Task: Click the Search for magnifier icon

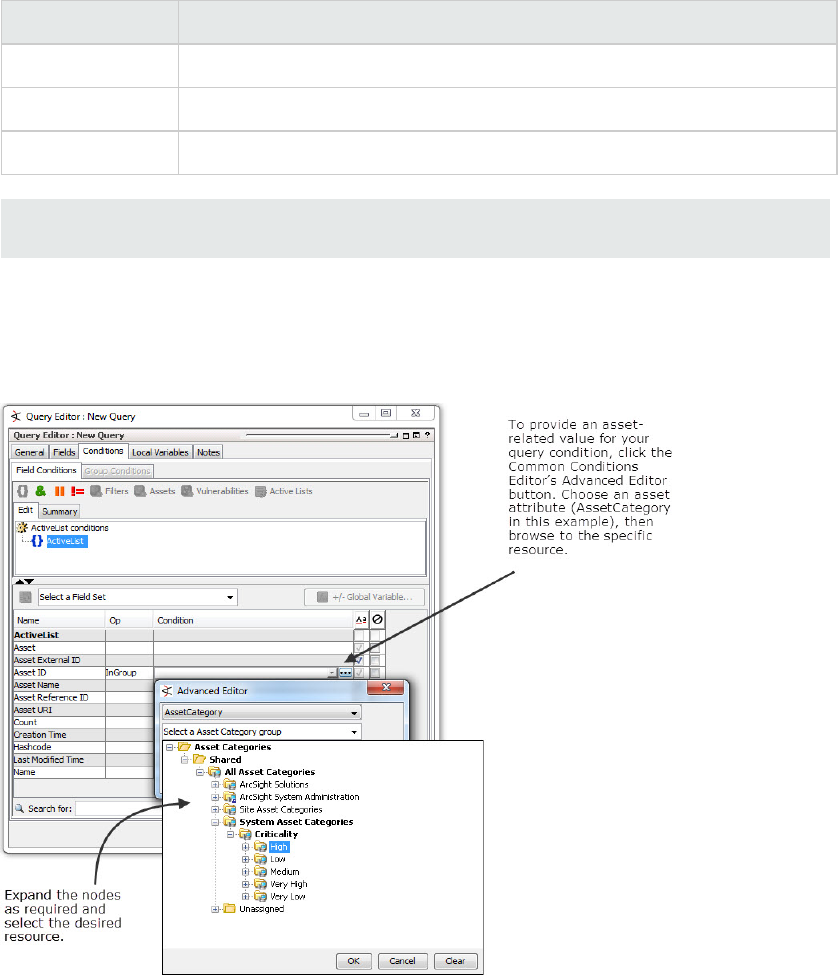Action: tap(20, 808)
